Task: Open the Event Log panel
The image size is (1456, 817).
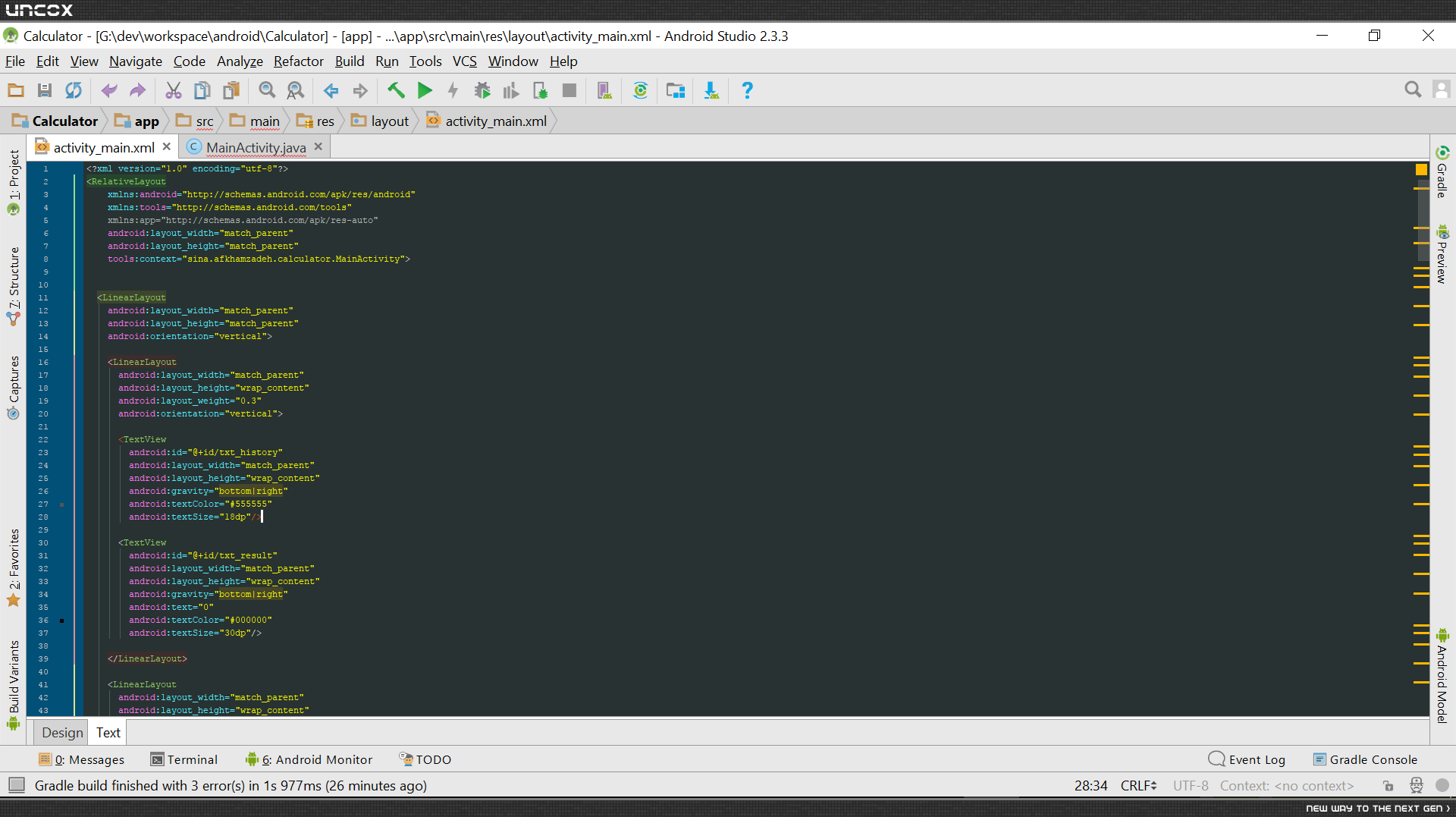Action: [x=1247, y=759]
